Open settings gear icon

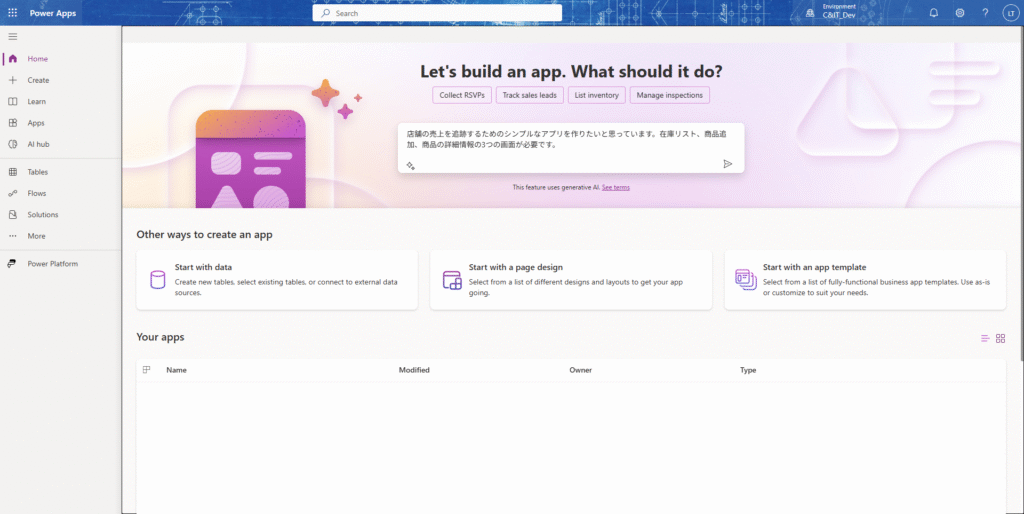960,13
